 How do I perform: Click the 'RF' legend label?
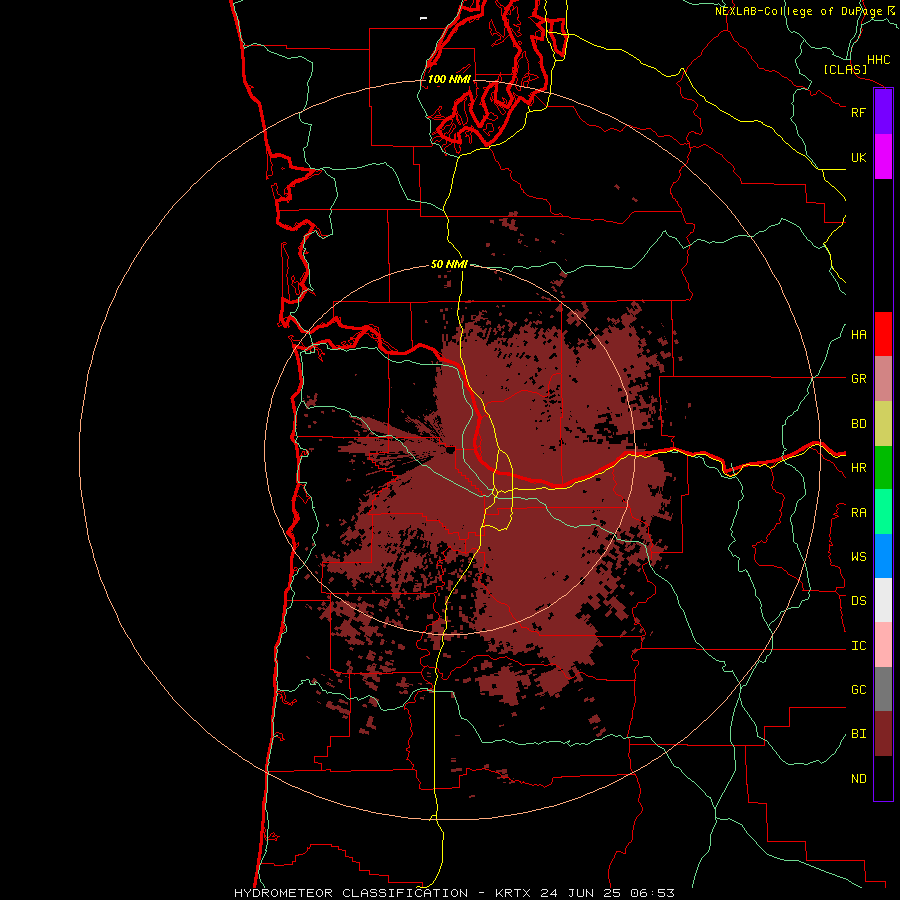(x=858, y=112)
